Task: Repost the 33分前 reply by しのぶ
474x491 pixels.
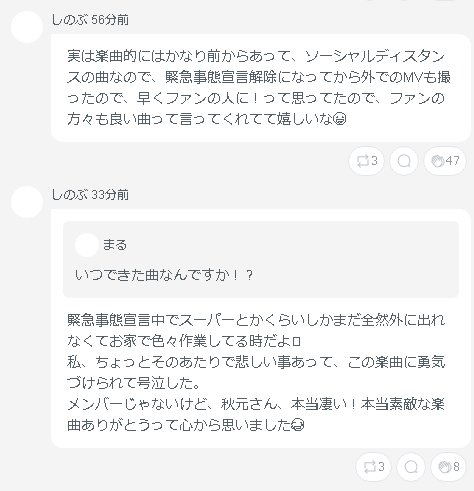Action: pos(373,467)
